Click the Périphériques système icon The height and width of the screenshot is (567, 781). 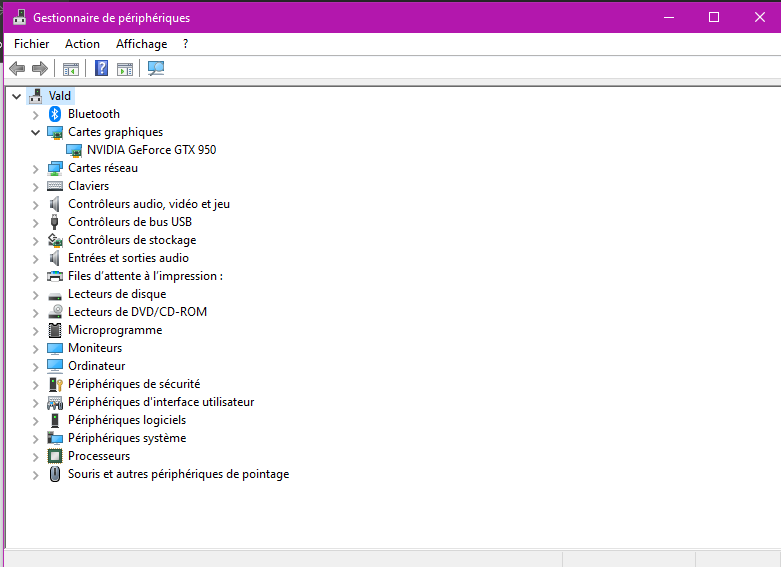(55, 438)
